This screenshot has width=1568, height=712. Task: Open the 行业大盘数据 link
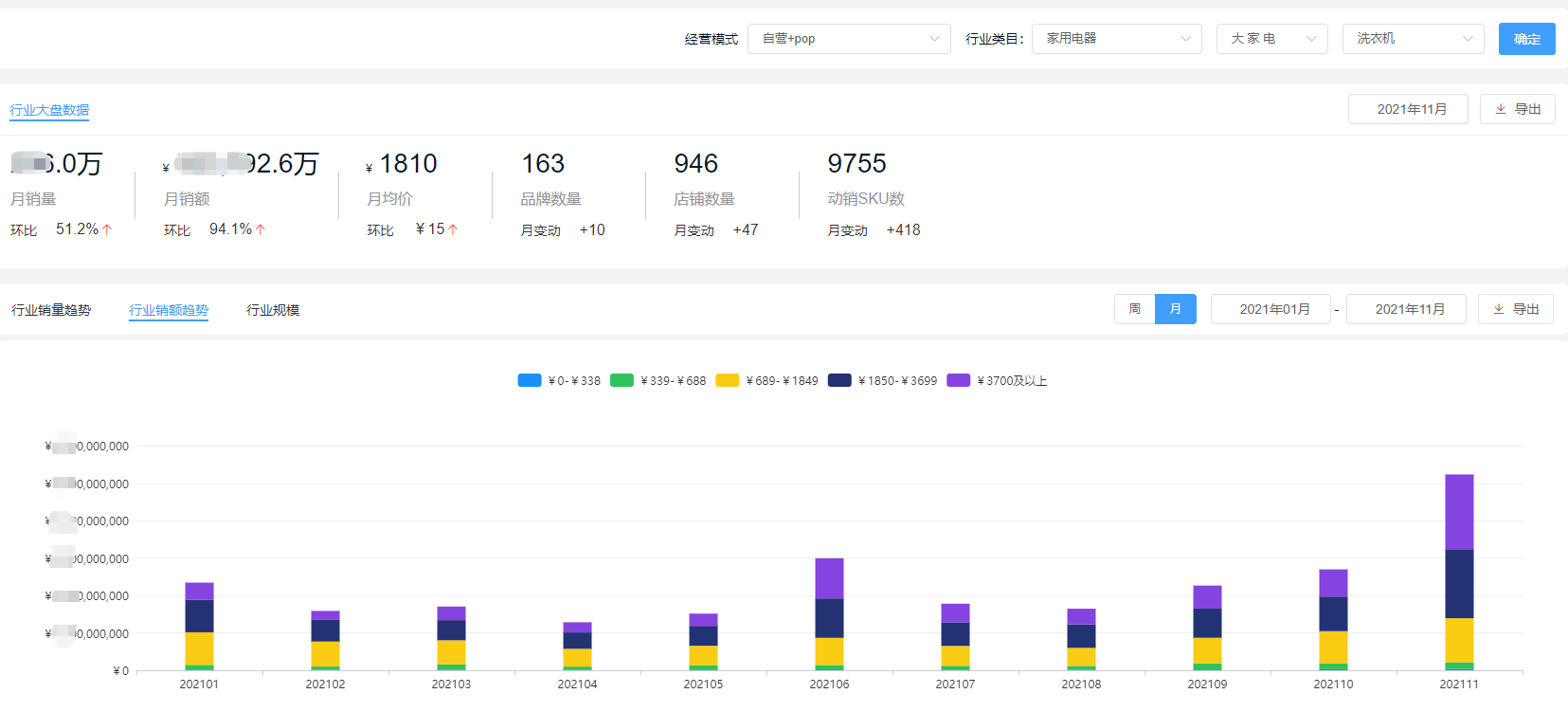[49, 110]
